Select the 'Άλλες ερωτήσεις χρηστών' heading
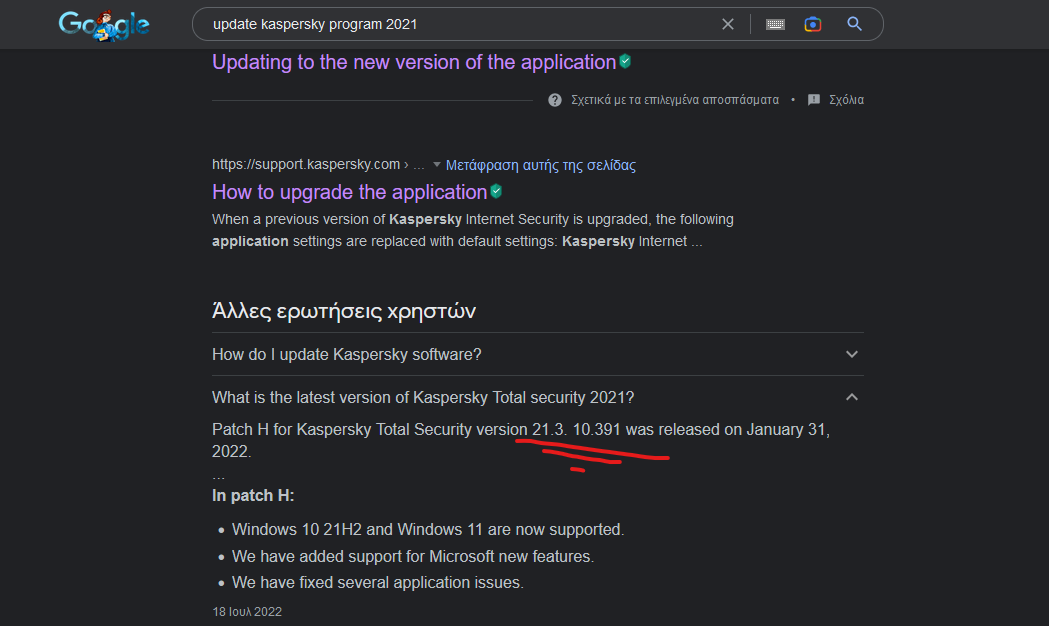 [x=344, y=311]
